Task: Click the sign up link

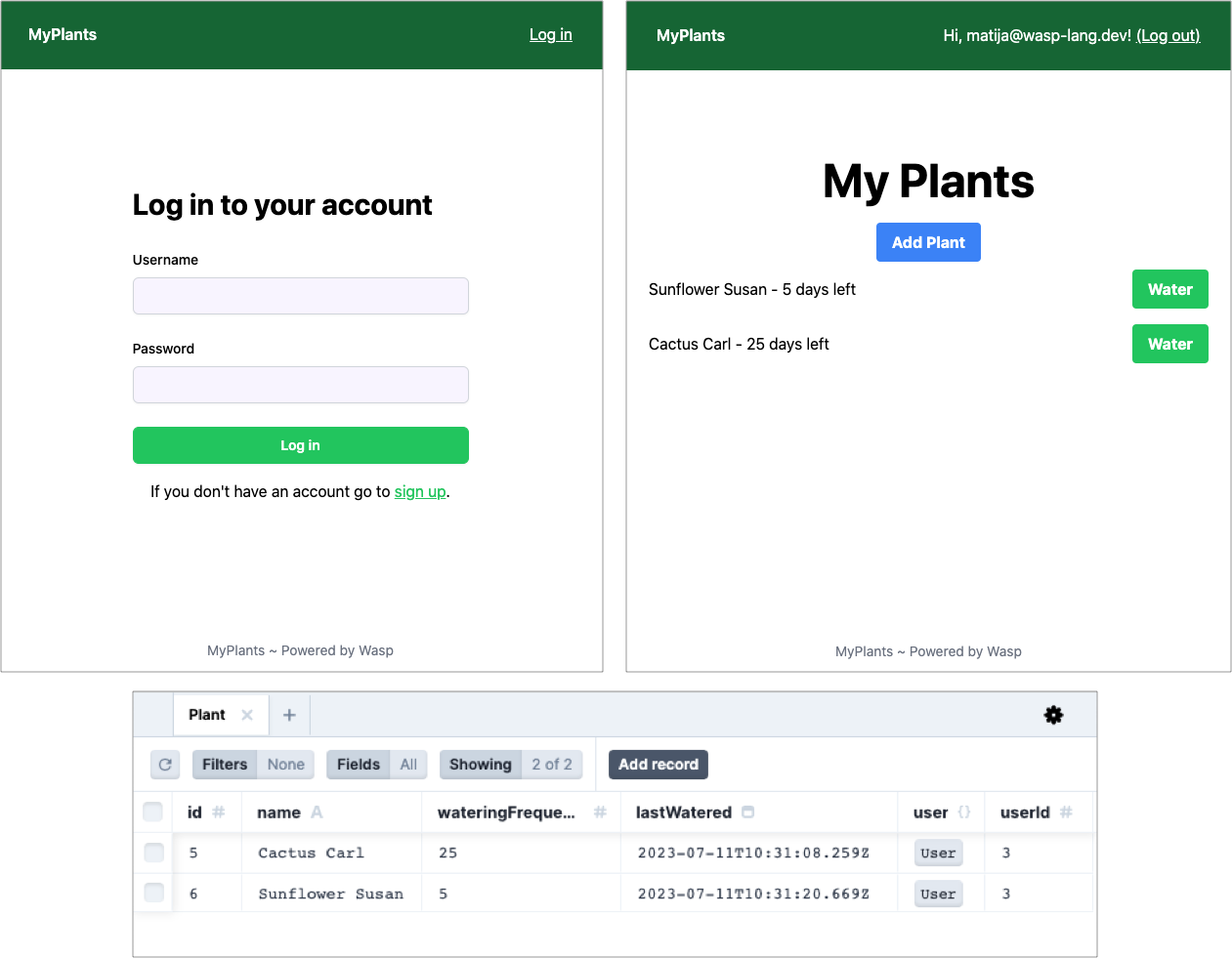Action: tap(420, 492)
